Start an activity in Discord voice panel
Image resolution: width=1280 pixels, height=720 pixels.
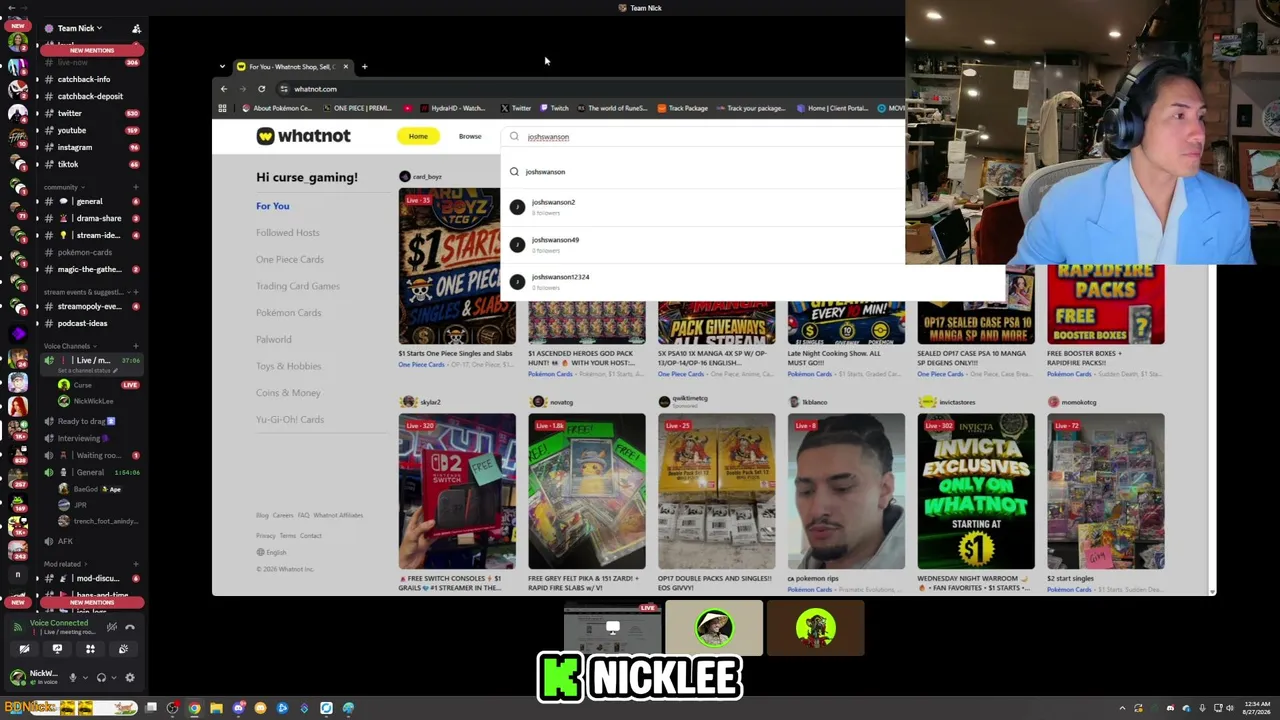(90, 649)
